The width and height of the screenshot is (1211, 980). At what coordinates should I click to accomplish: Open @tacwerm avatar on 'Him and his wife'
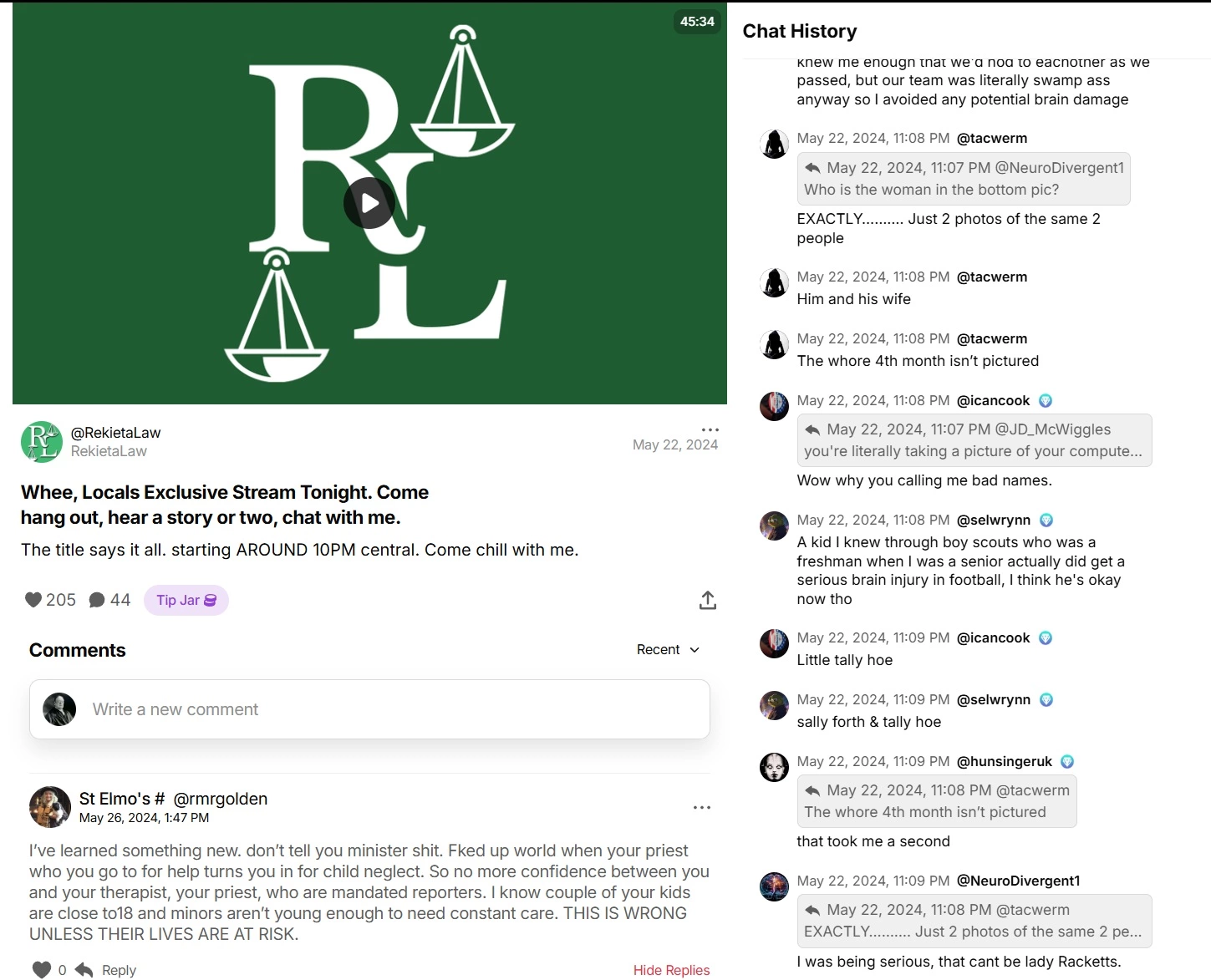[774, 282]
